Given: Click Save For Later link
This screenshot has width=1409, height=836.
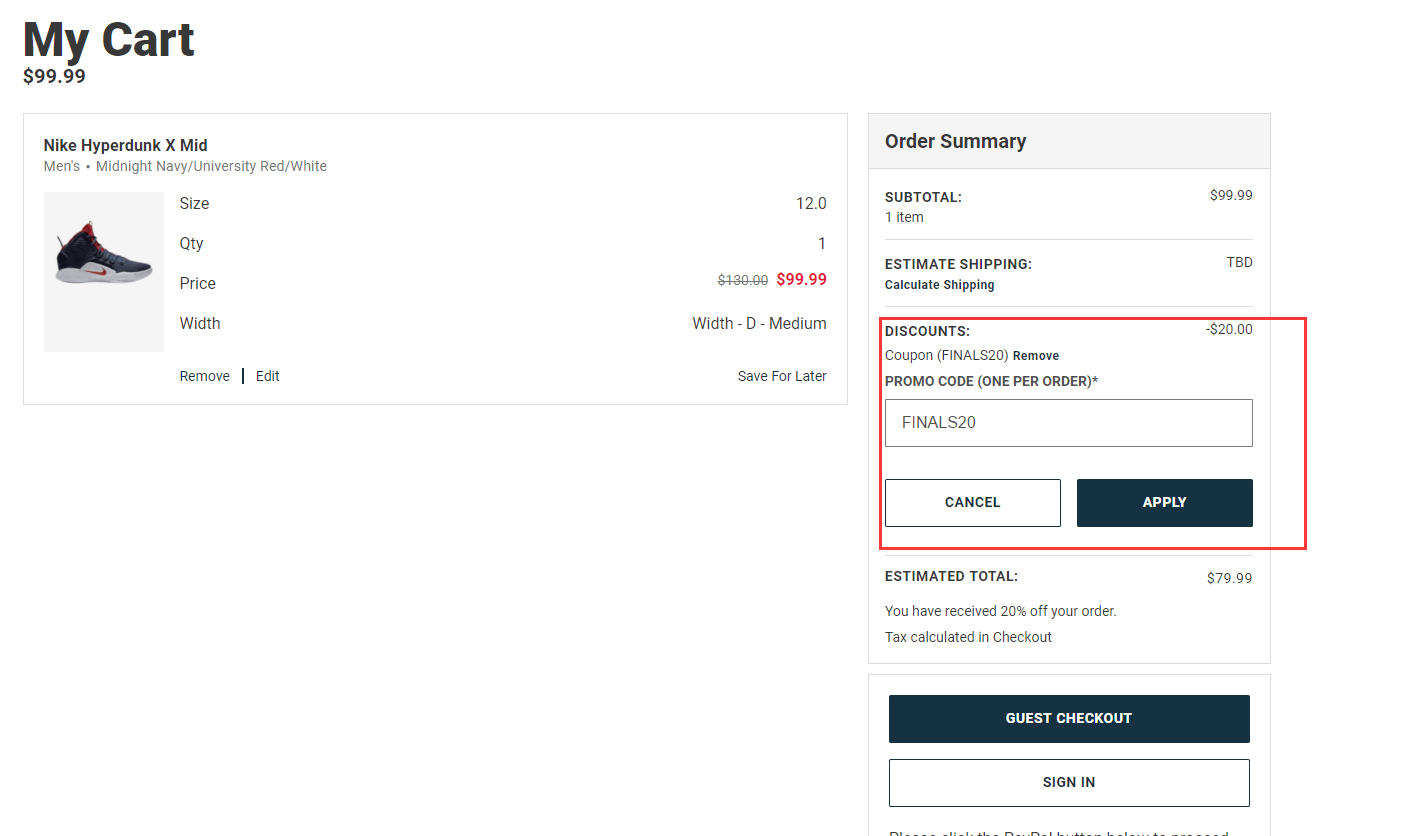Looking at the screenshot, I should tap(782, 376).
